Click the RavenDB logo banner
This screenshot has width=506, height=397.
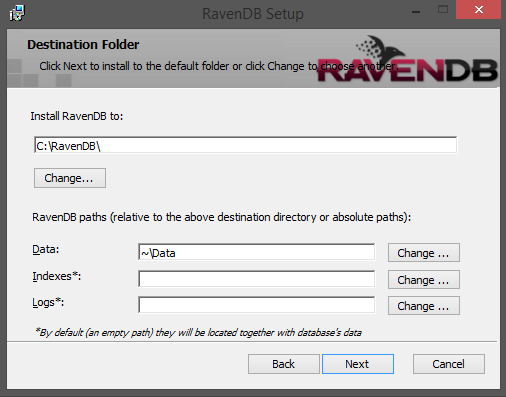[x=407, y=60]
